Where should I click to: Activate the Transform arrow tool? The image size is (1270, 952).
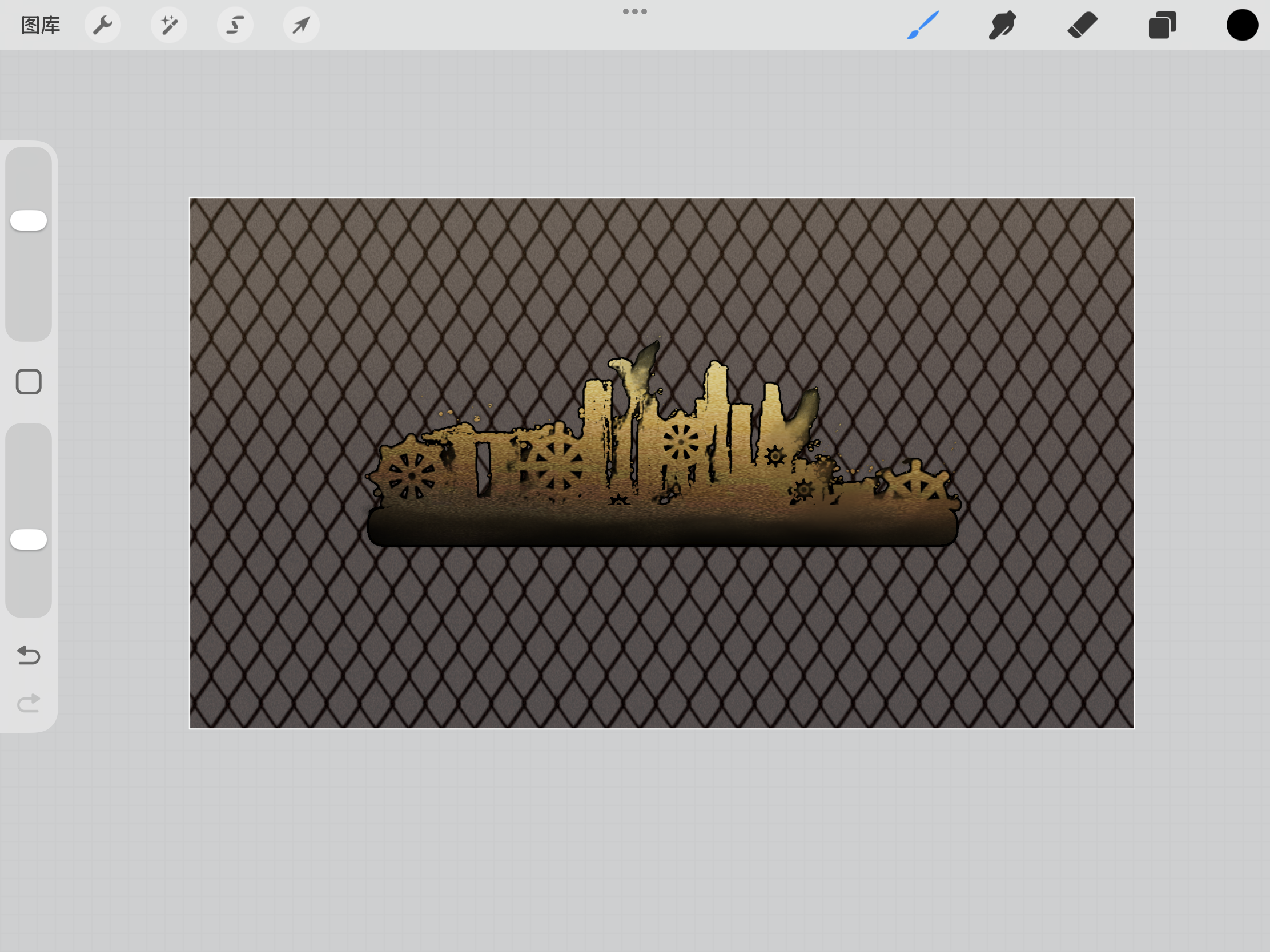point(301,25)
